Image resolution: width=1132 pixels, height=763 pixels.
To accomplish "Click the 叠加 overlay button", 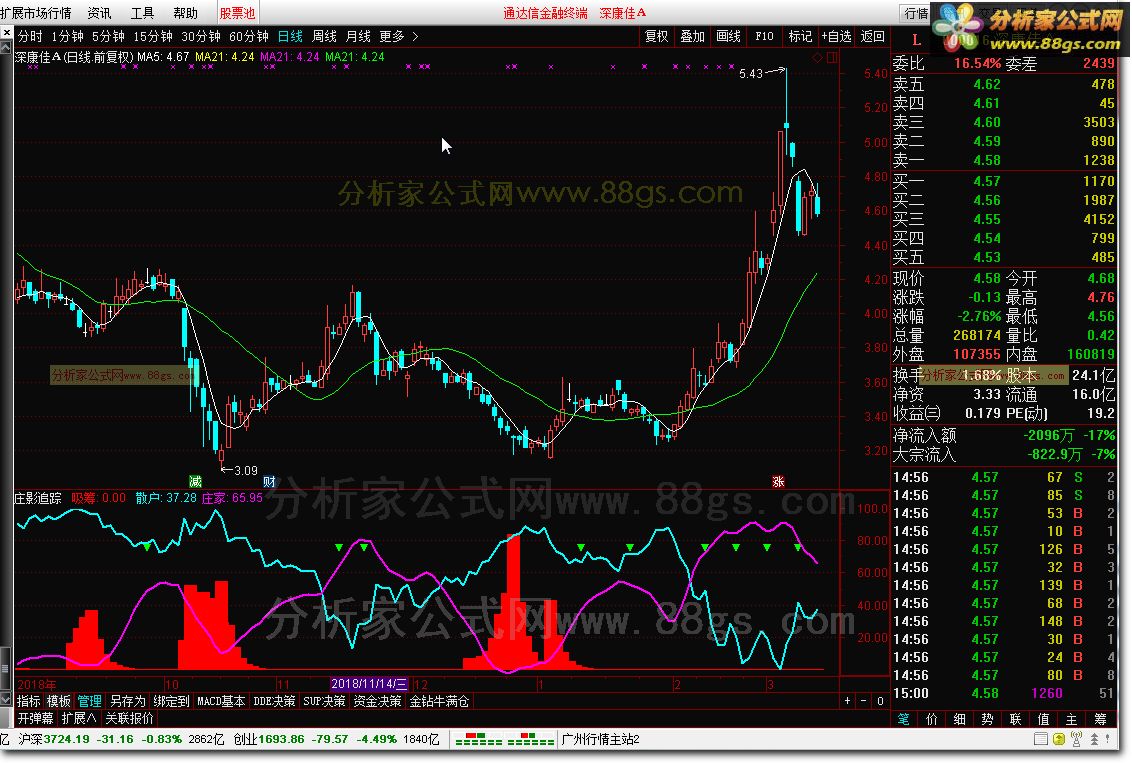I will tap(692, 36).
